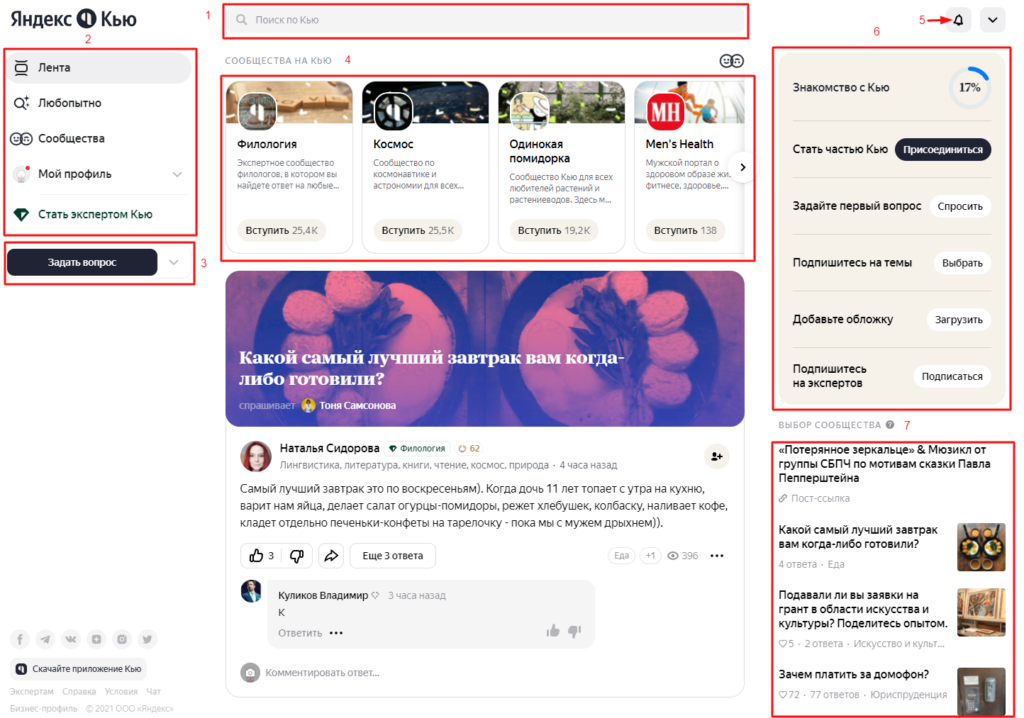Show Еще 3 ответа
Viewport: 1024px width, 718px height.
[392, 556]
